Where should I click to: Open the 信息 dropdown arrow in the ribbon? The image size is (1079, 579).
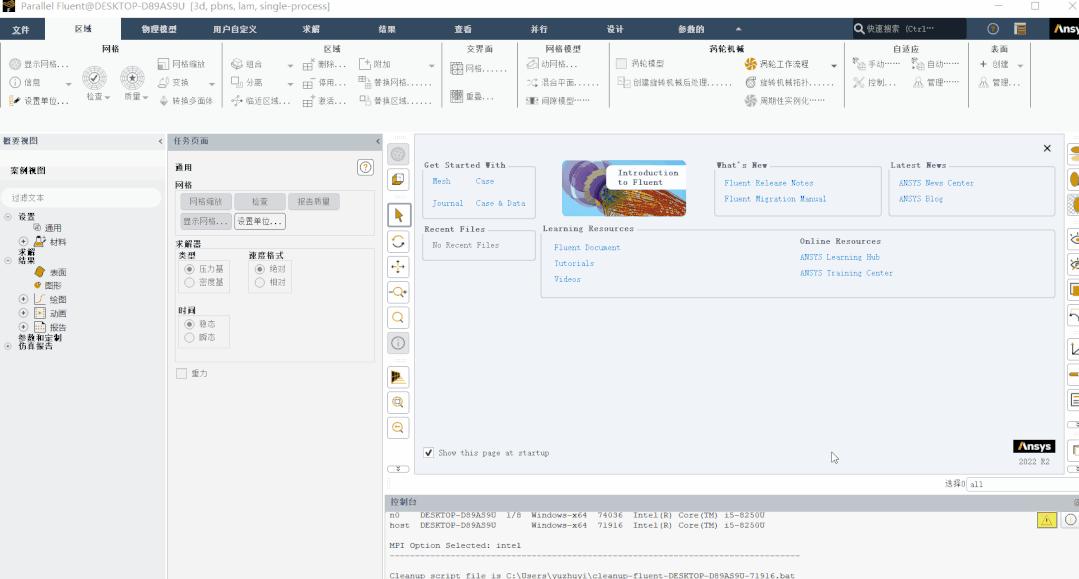(x=68, y=84)
